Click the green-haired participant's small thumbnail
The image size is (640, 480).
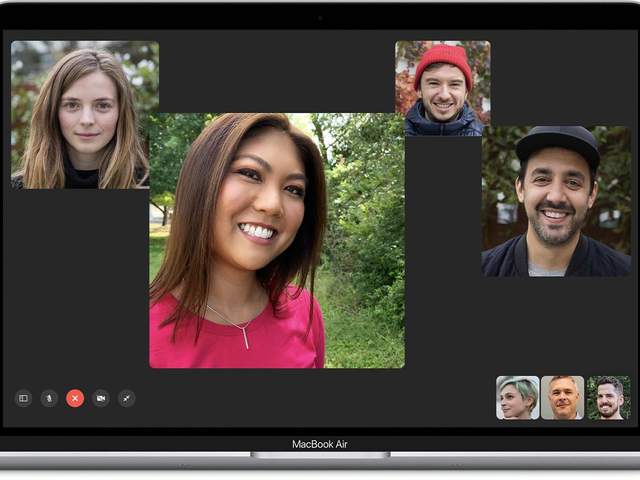517,398
